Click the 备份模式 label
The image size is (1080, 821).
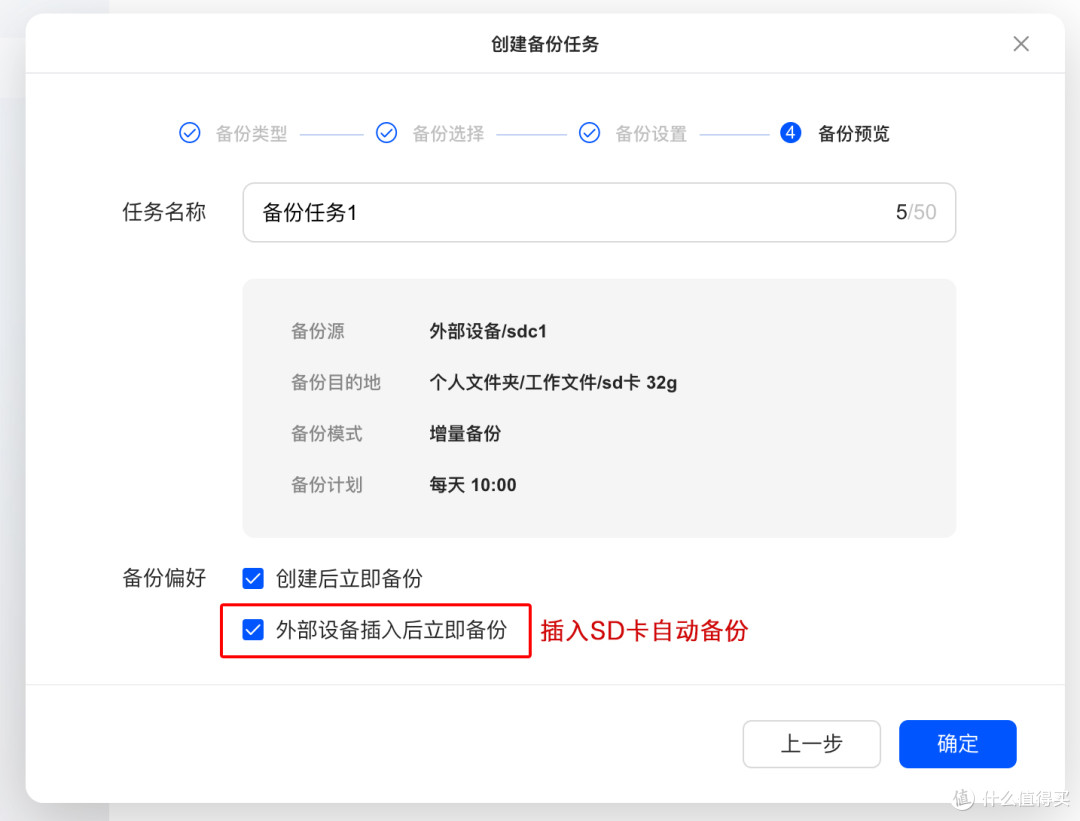point(326,434)
